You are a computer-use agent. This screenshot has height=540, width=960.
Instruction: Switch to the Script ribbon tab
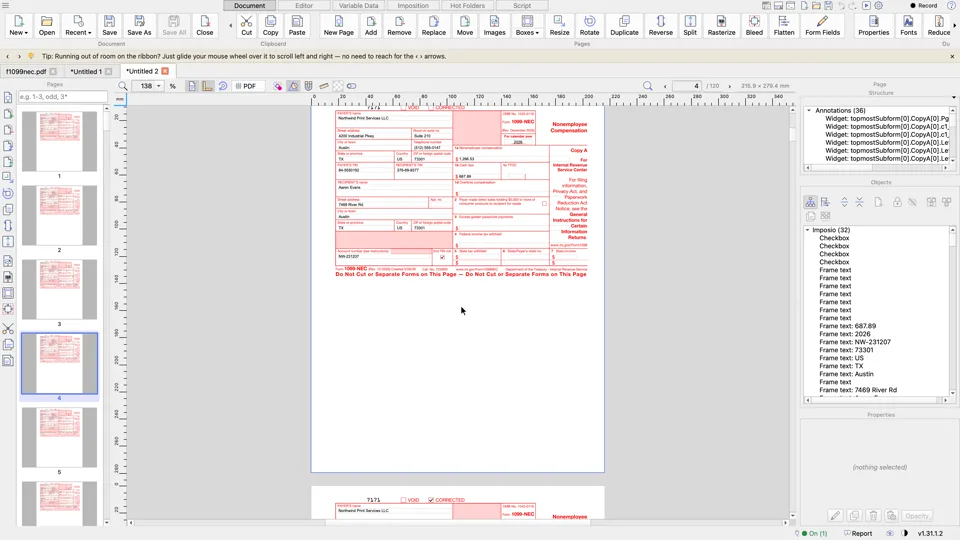(x=522, y=6)
